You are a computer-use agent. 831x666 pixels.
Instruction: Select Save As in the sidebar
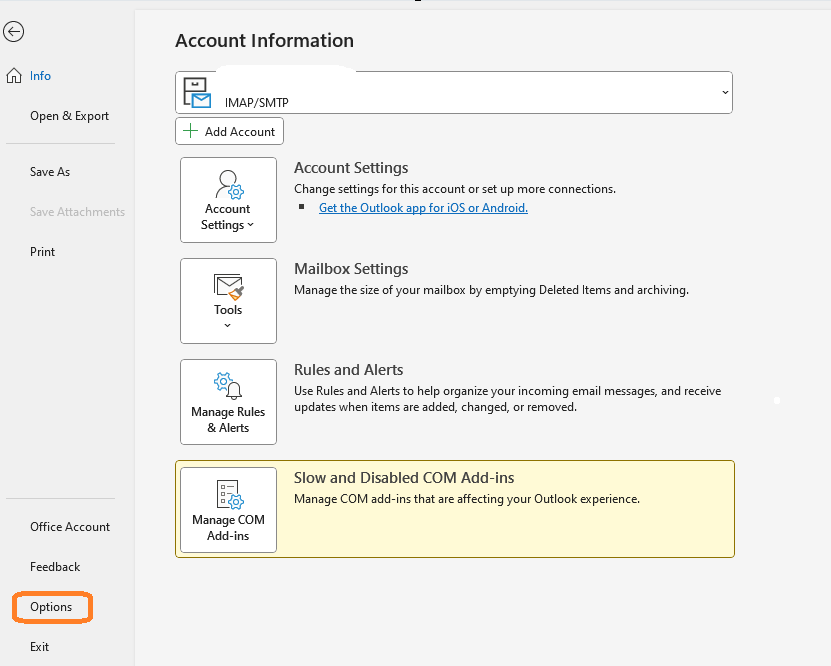[x=50, y=172]
